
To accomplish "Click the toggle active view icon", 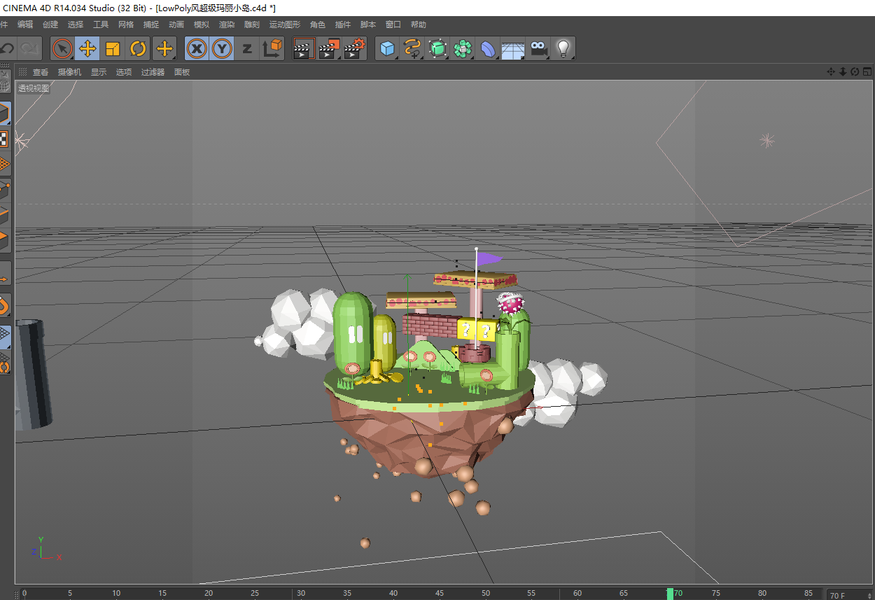I will click(x=867, y=71).
